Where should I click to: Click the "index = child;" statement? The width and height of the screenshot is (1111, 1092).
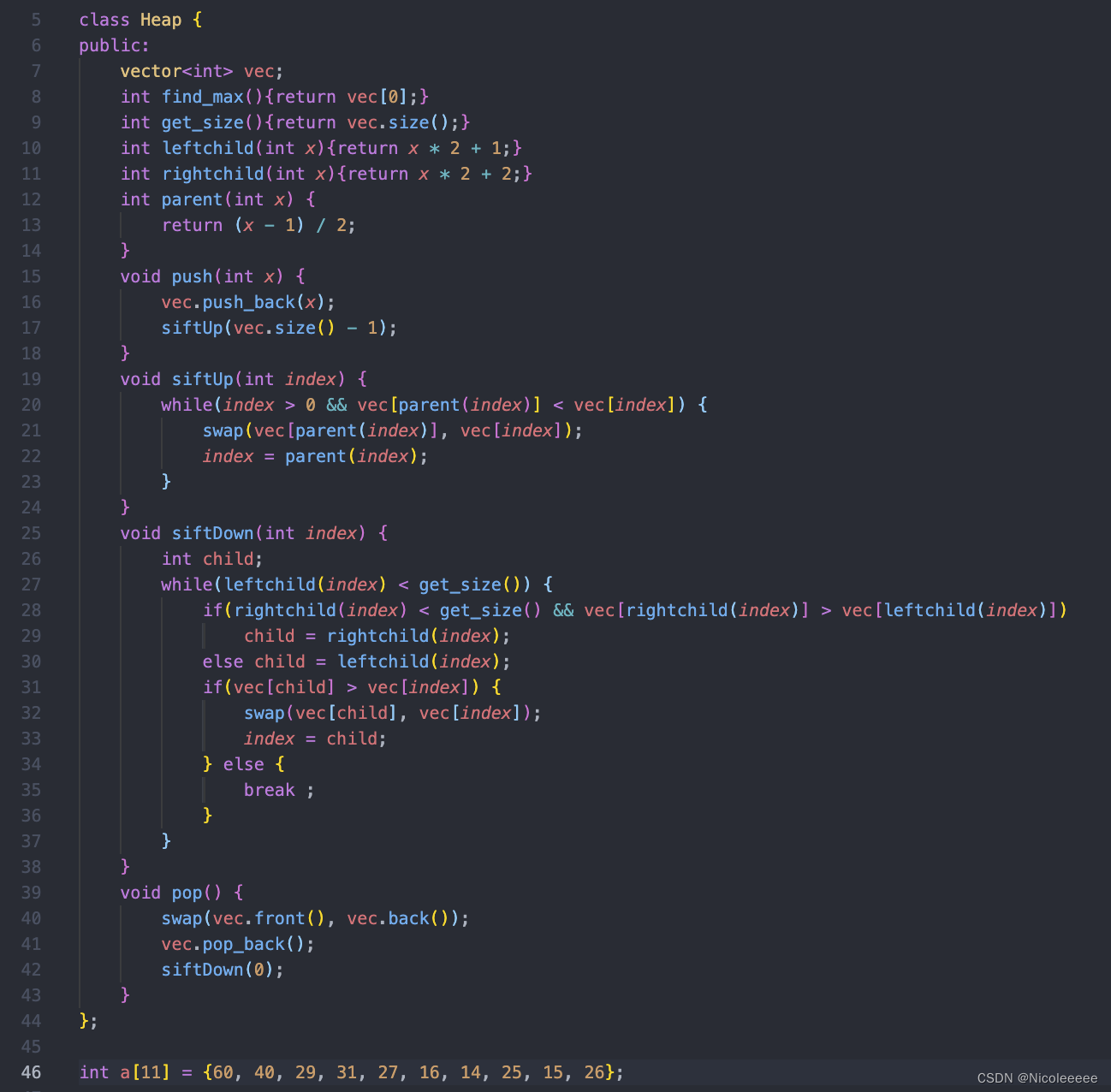315,739
